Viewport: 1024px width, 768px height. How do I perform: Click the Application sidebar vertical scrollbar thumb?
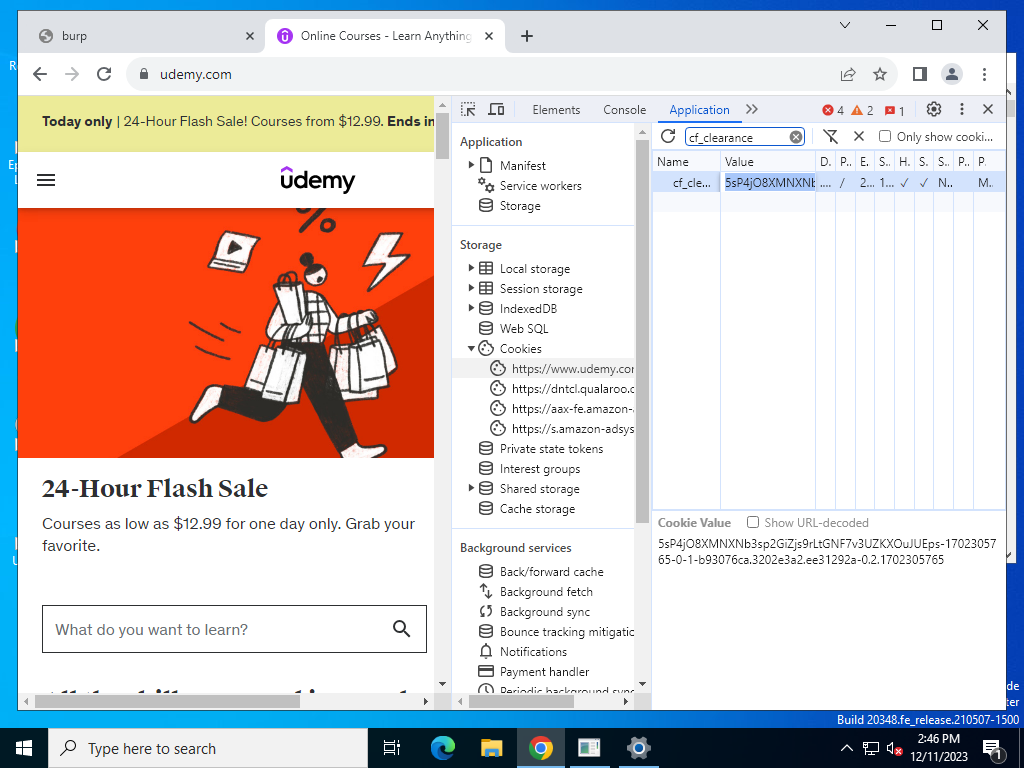click(642, 332)
